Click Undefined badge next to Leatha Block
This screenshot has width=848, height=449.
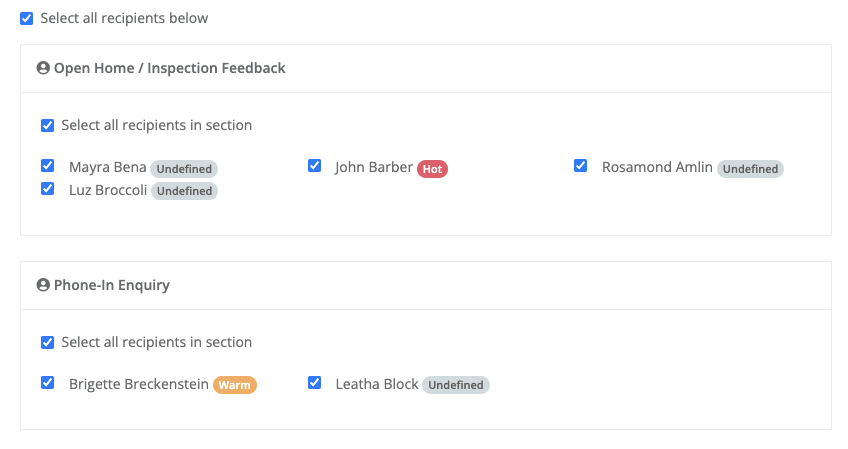(456, 385)
